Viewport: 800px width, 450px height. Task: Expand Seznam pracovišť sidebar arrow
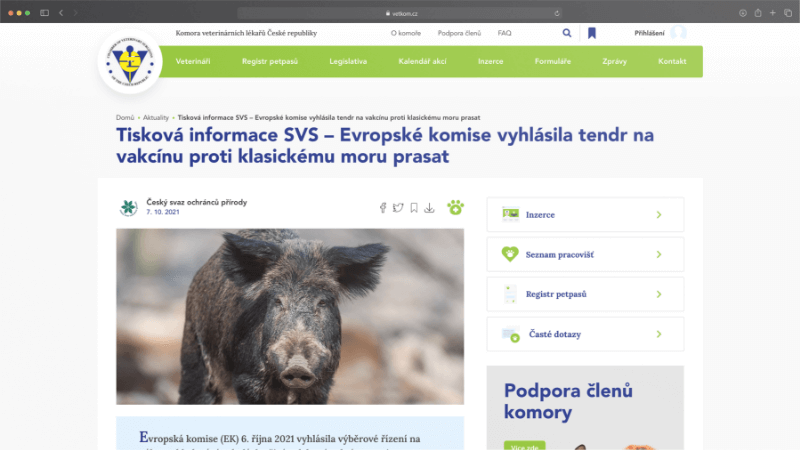pyautogui.click(x=659, y=255)
